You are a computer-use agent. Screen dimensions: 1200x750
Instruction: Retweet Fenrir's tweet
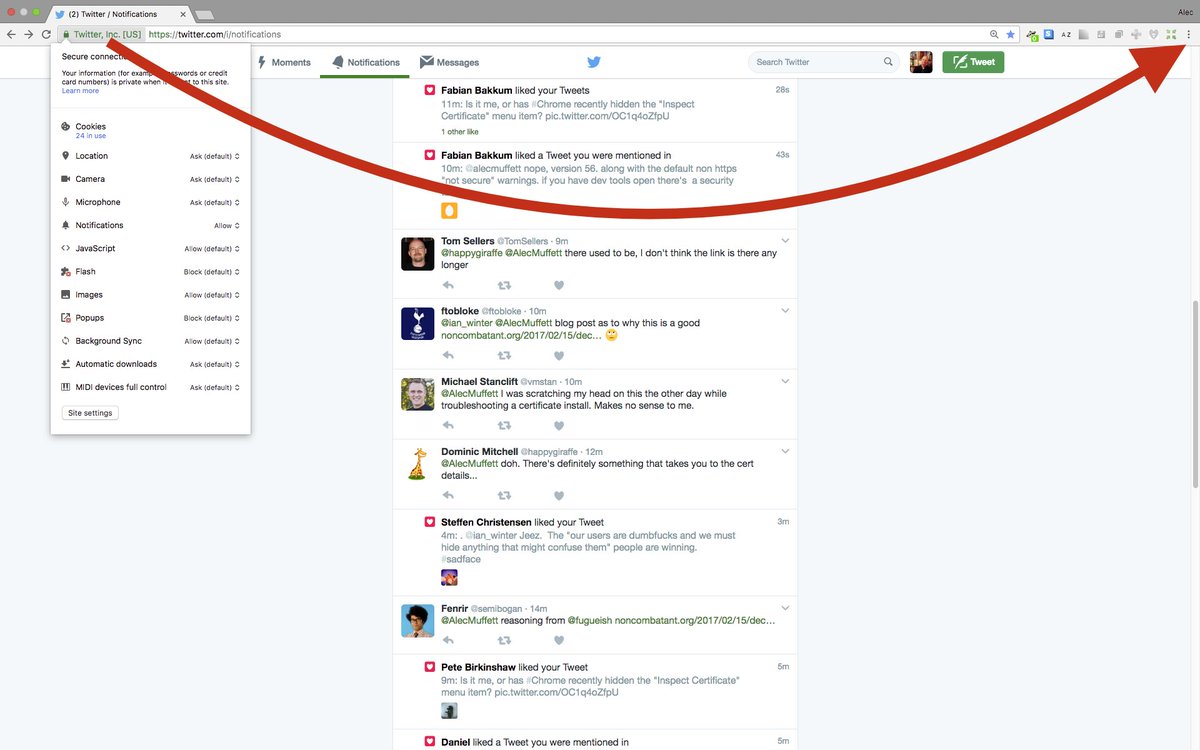coord(504,640)
